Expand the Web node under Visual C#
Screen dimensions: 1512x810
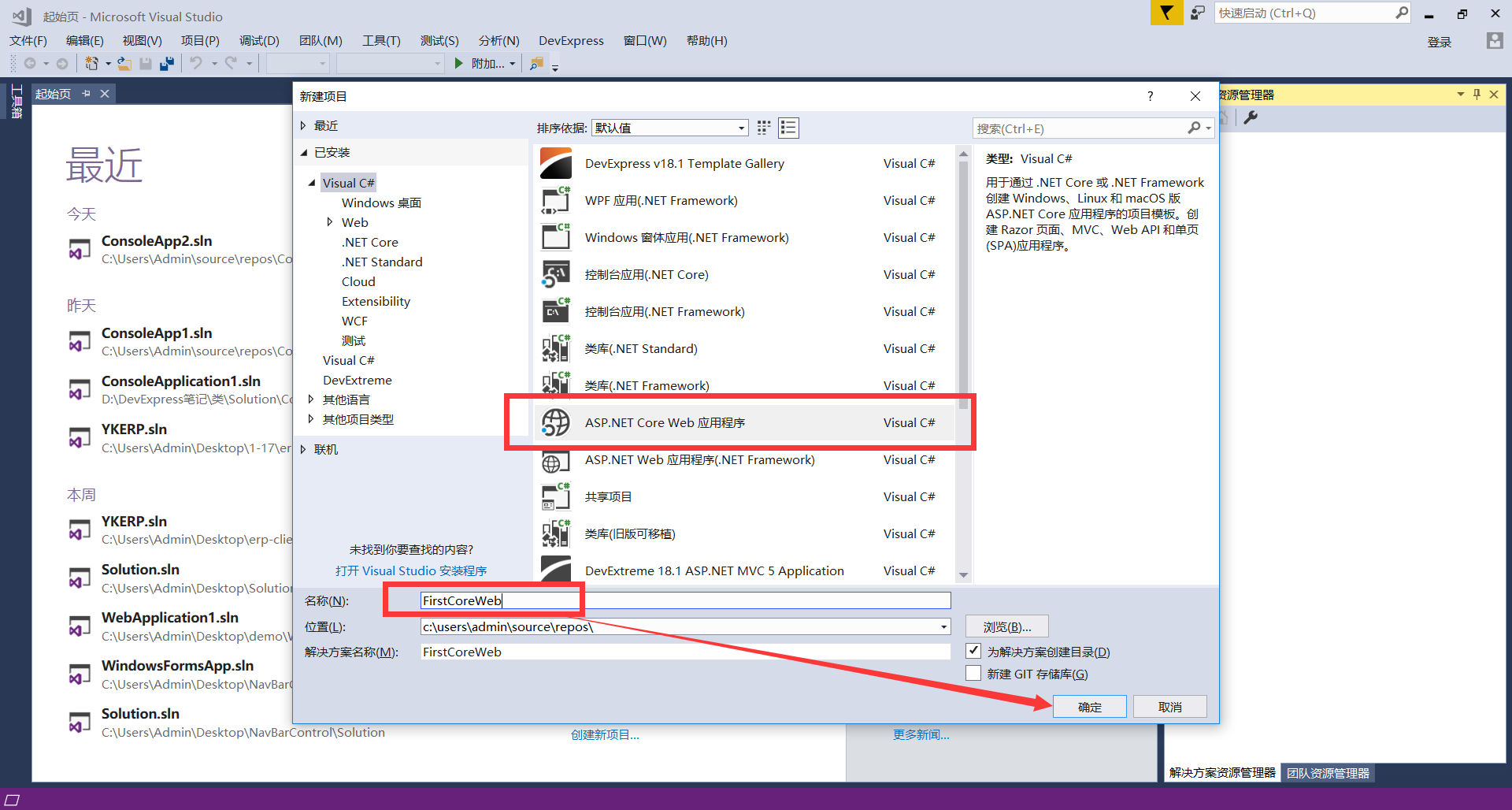point(329,222)
